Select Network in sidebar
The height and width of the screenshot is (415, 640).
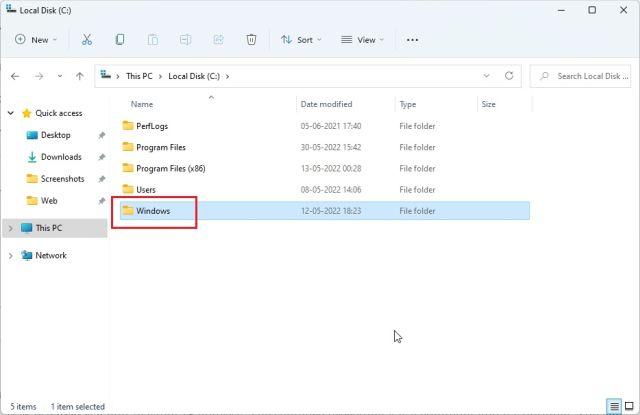coord(51,255)
